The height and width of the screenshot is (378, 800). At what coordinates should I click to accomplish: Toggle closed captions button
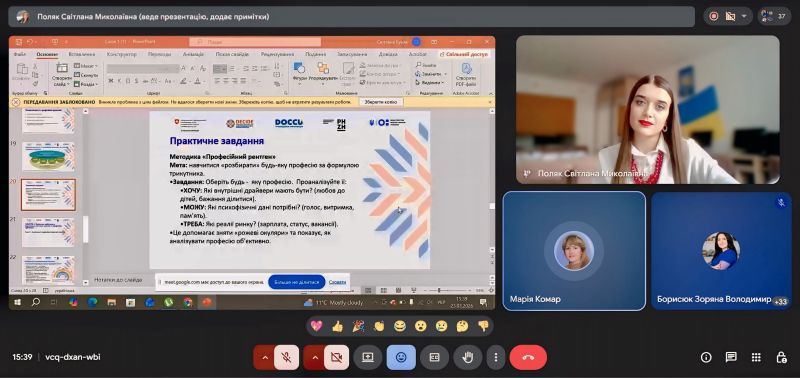[434, 358]
